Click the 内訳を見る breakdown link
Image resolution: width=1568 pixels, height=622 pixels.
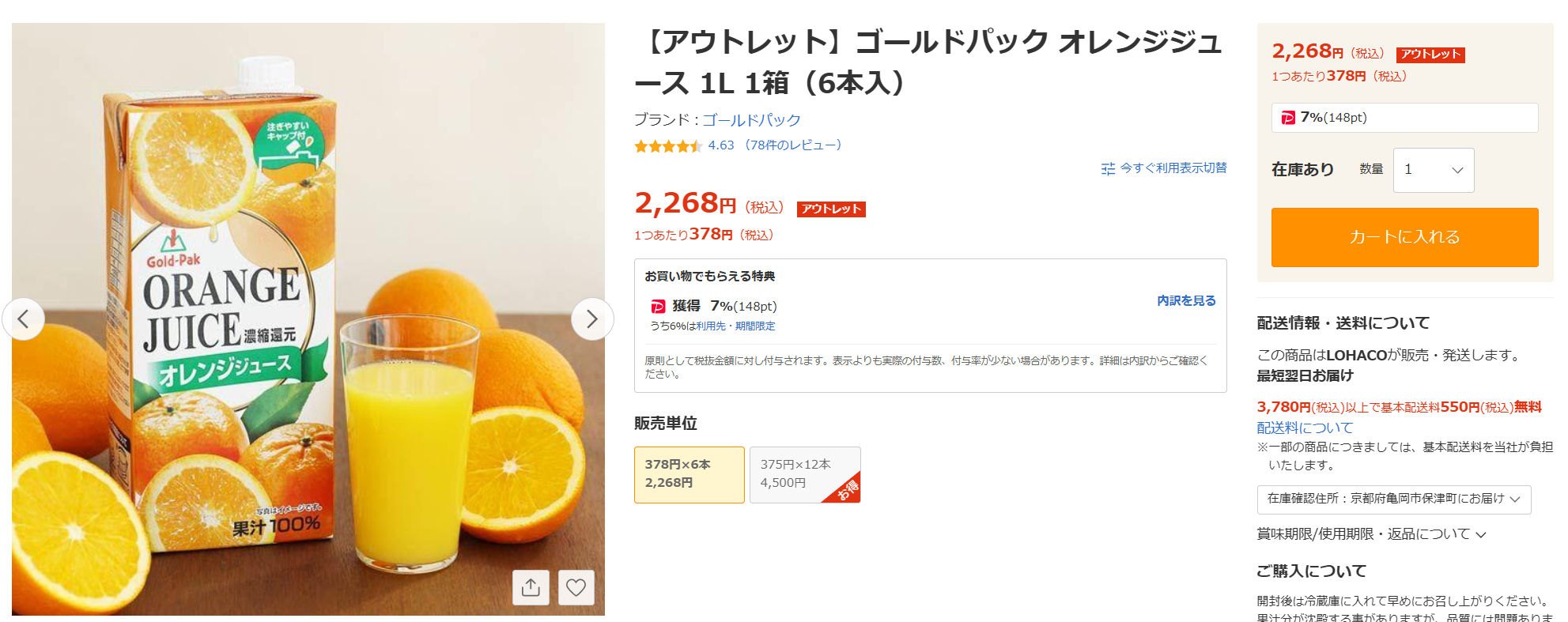pyautogui.click(x=1186, y=301)
